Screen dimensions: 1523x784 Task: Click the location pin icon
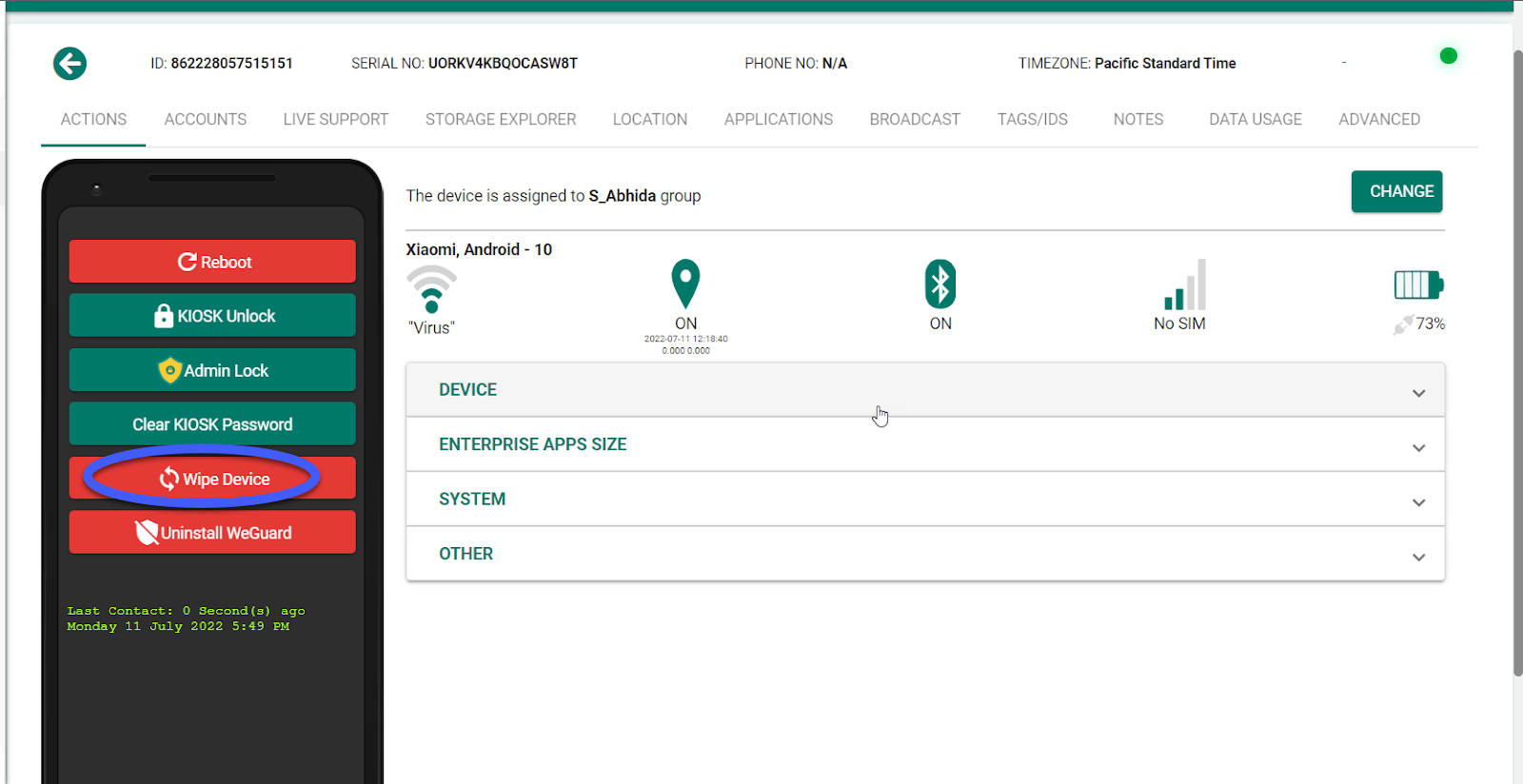pyautogui.click(x=685, y=284)
